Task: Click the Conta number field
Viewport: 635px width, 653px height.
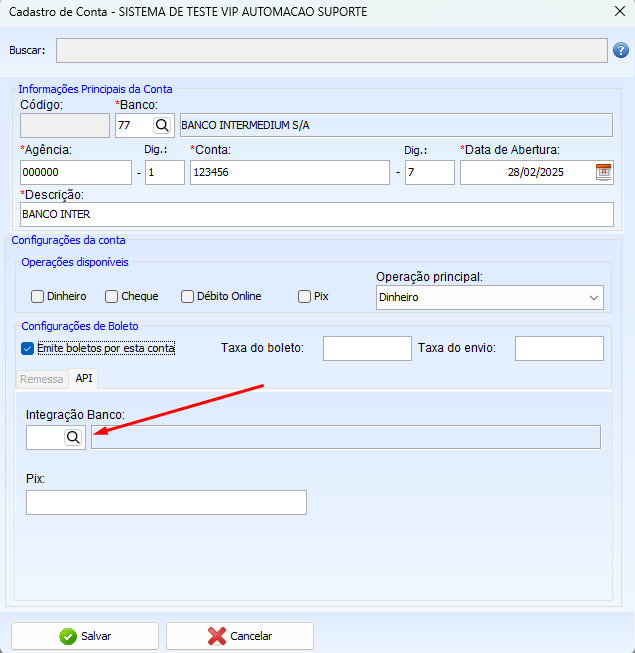Action: [289, 172]
